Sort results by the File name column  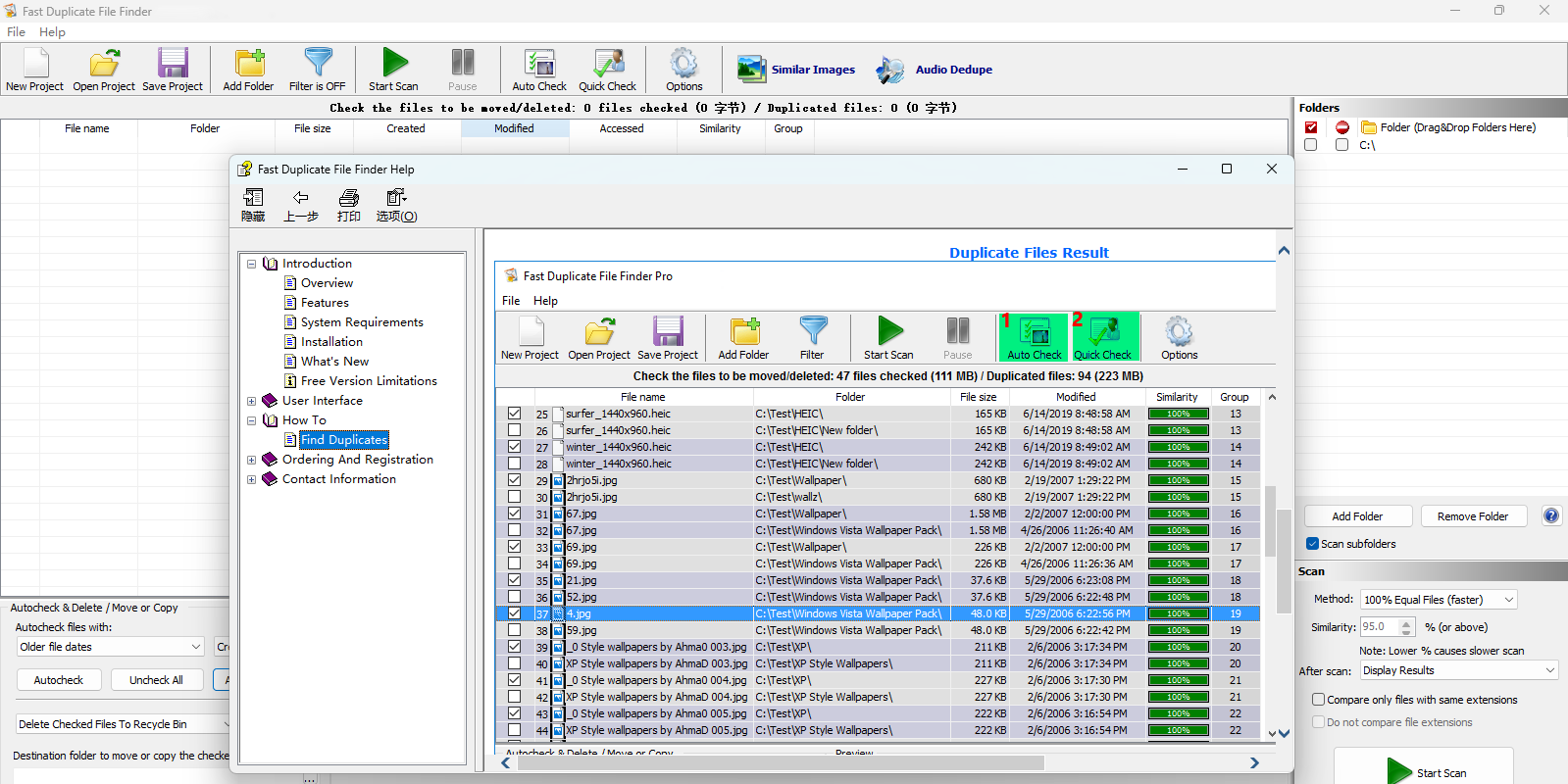pos(87,128)
